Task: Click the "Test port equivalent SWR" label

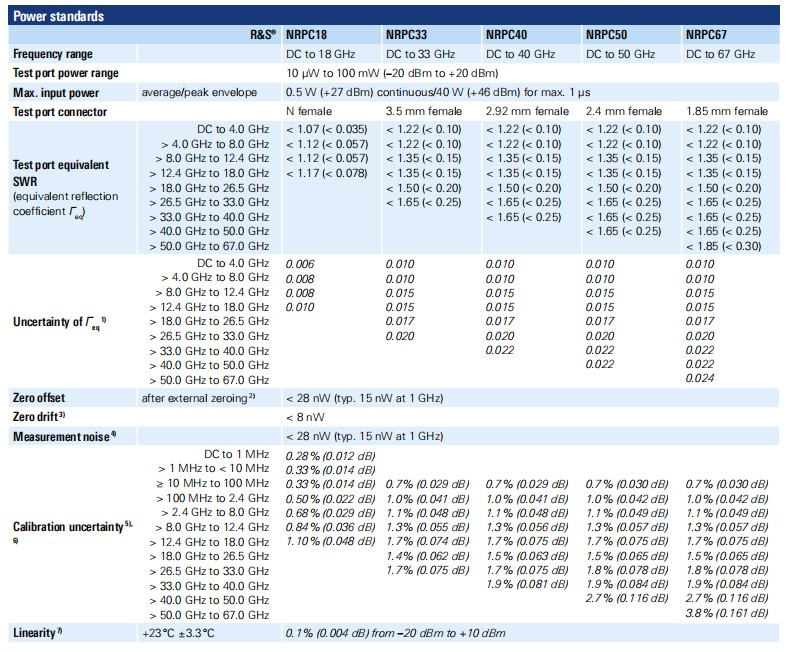Action: [61, 173]
